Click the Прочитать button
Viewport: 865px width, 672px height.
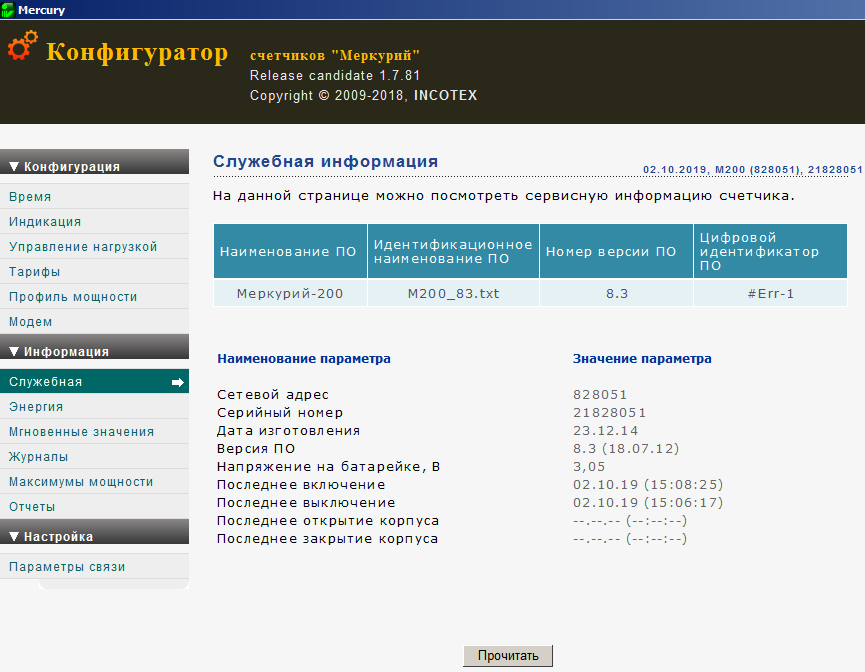click(508, 655)
